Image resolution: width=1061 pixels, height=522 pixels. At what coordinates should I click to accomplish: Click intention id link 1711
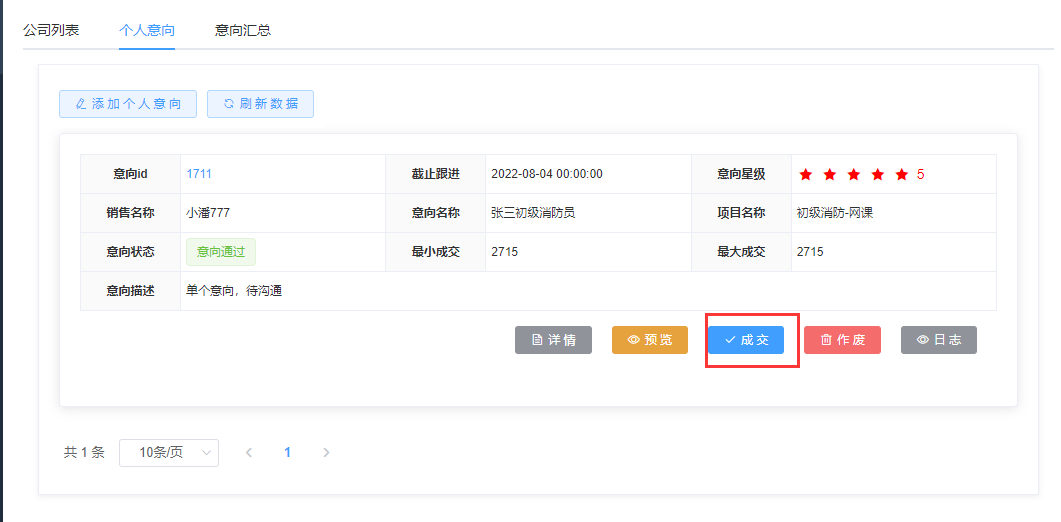coord(199,174)
